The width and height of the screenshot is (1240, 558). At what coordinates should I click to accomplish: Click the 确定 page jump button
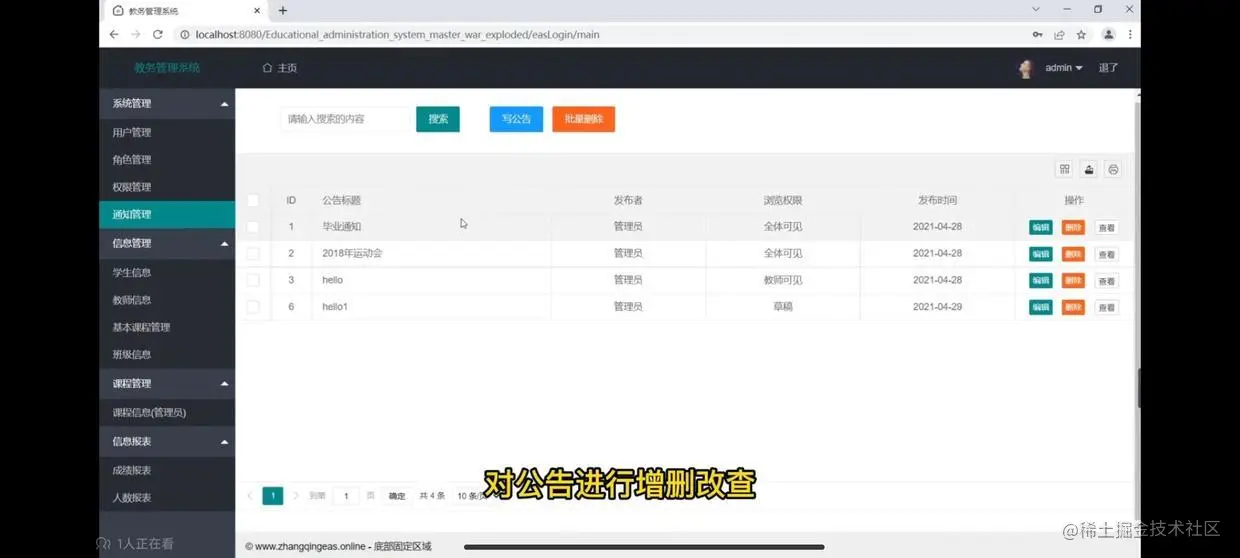397,496
